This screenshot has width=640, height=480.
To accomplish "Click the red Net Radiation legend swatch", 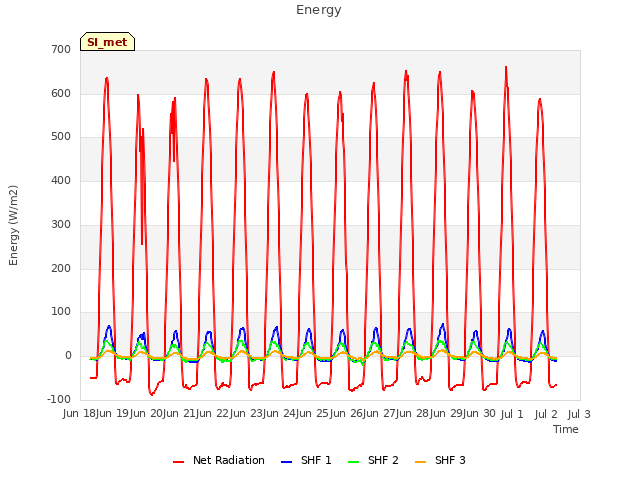I will pyautogui.click(x=179, y=462).
